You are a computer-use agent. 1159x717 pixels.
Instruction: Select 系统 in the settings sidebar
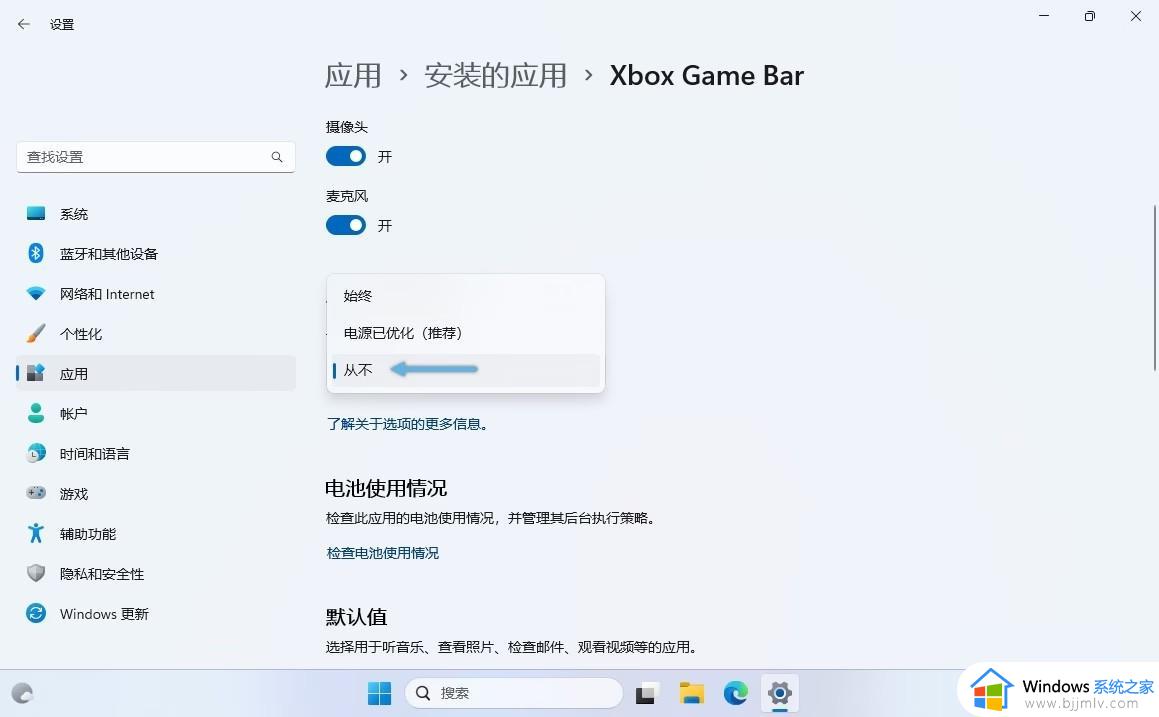tap(156, 214)
